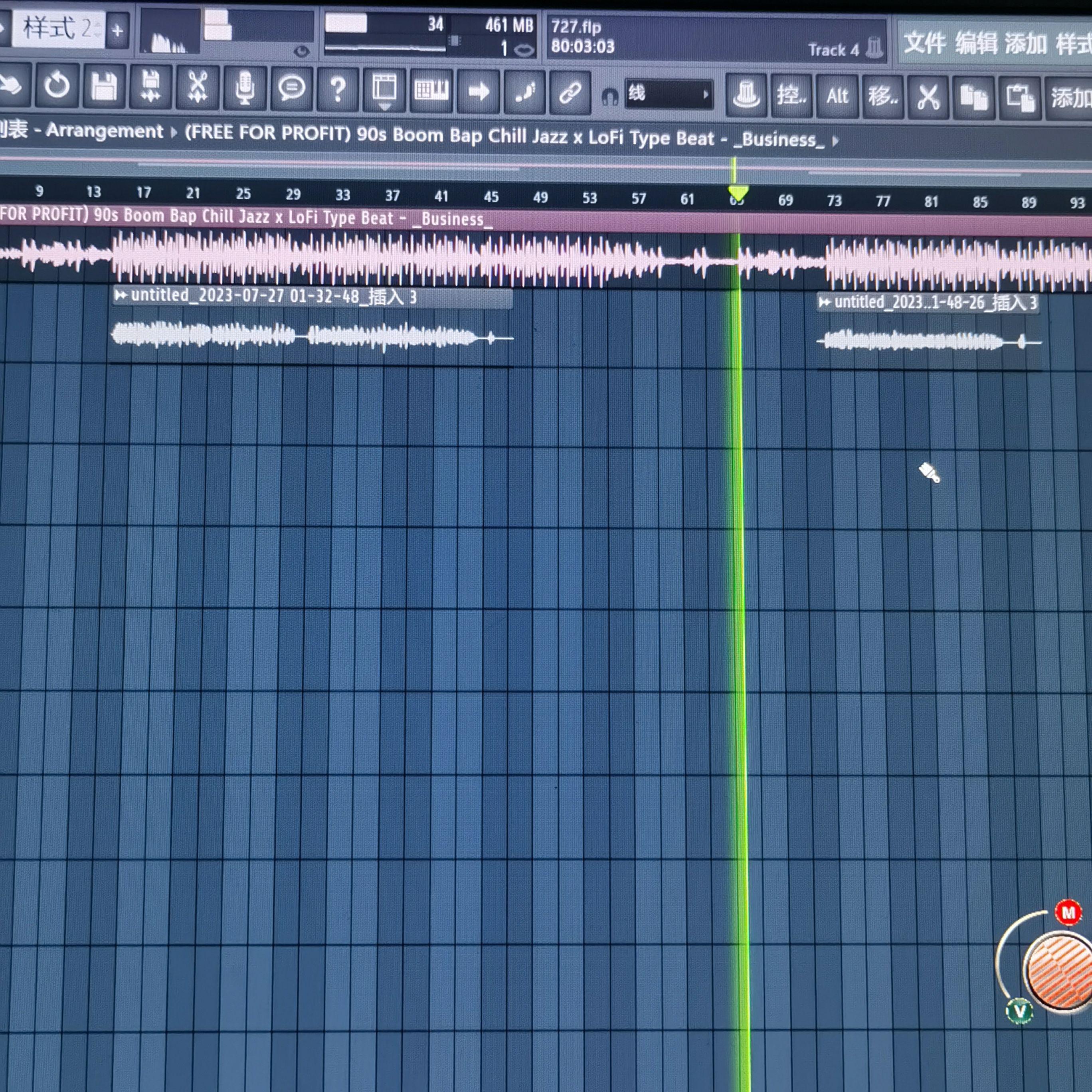Click the floppy disk save icon
The height and width of the screenshot is (1092, 1092).
[x=104, y=87]
